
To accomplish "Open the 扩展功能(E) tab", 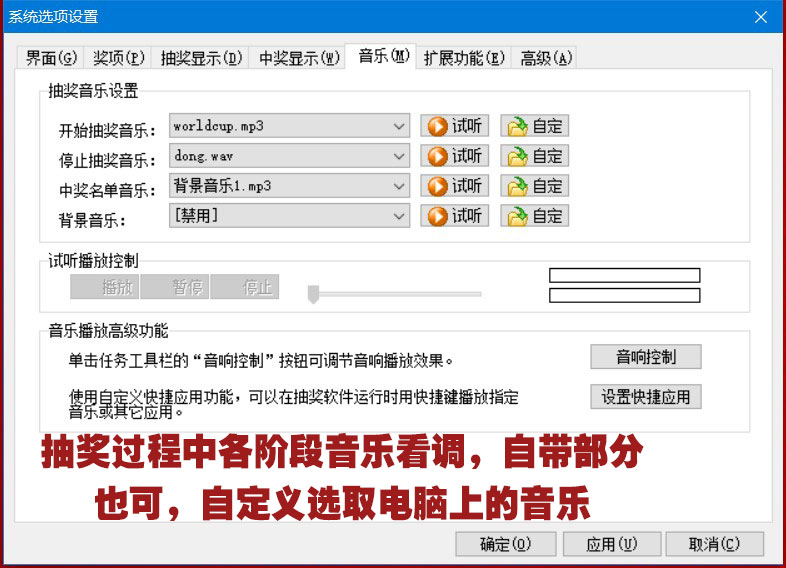I will tap(465, 58).
